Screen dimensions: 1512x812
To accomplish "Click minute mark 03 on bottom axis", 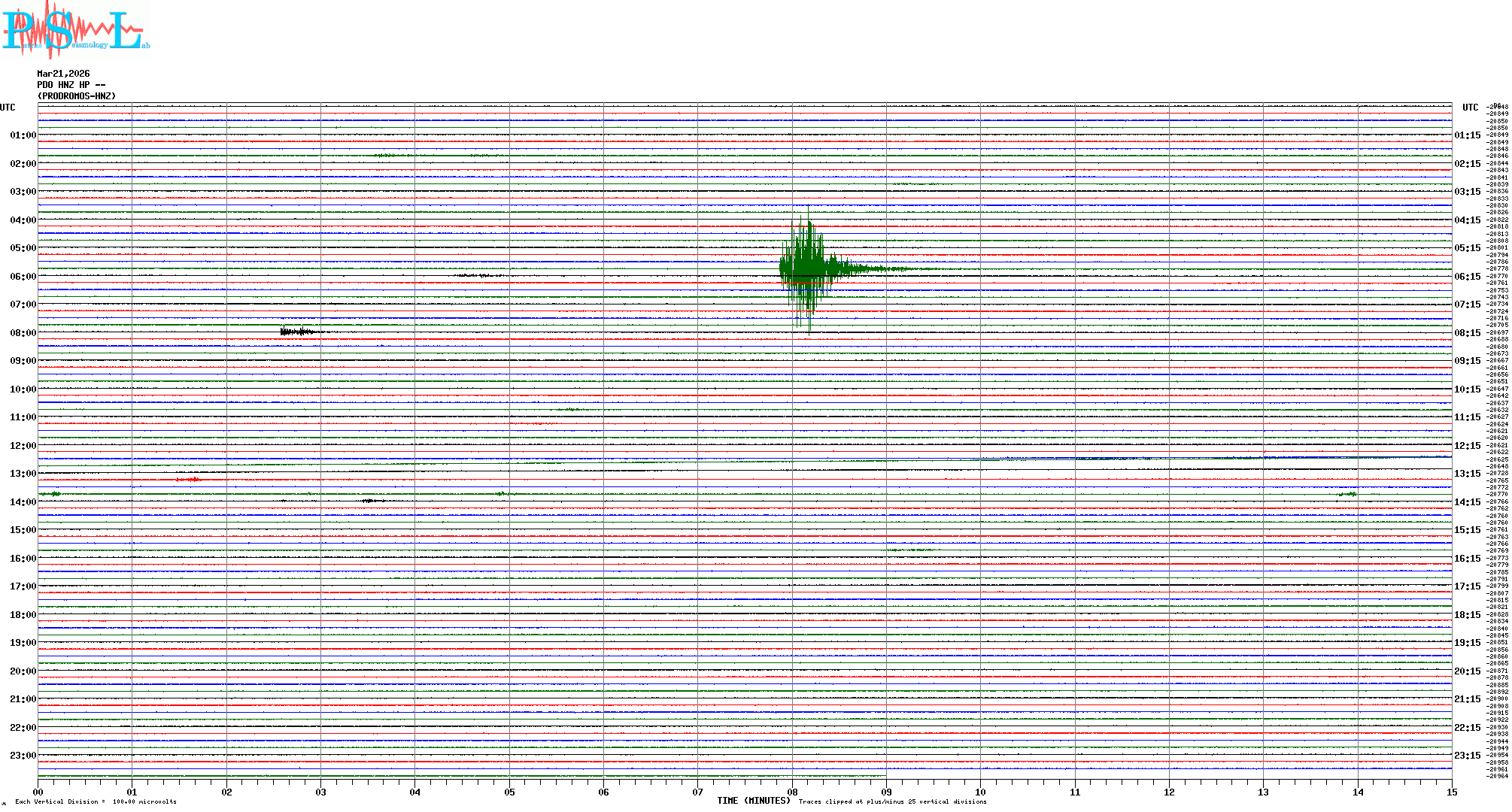I will pos(320,792).
